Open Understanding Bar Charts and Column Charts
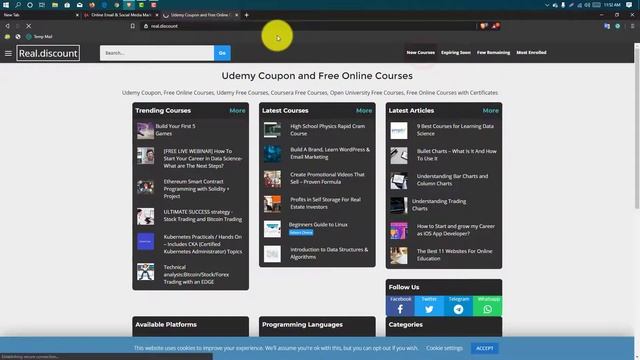 point(452,180)
